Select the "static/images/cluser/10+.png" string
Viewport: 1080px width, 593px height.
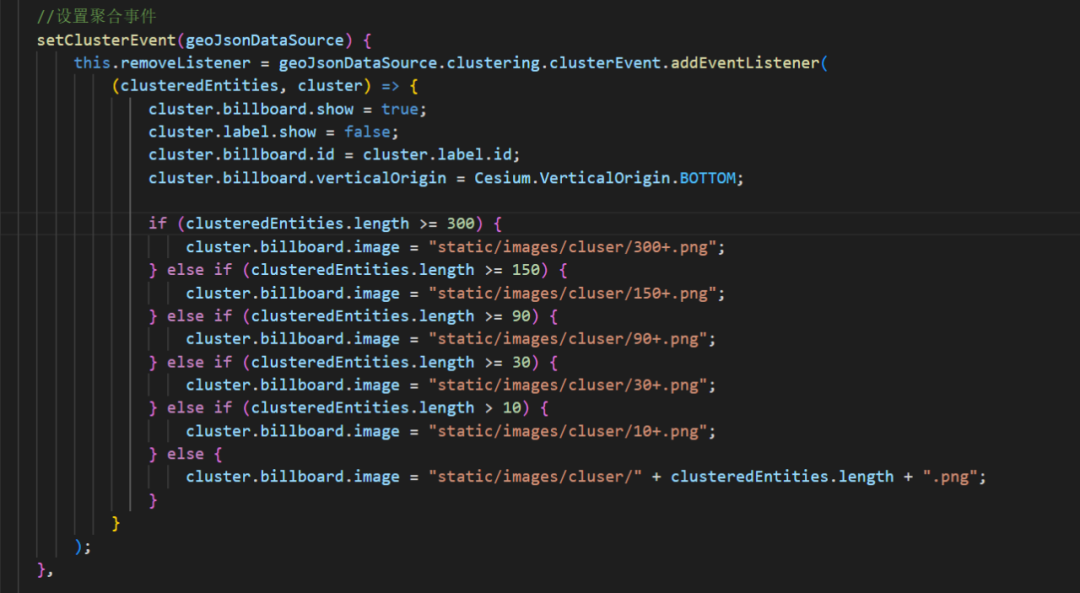(568, 430)
